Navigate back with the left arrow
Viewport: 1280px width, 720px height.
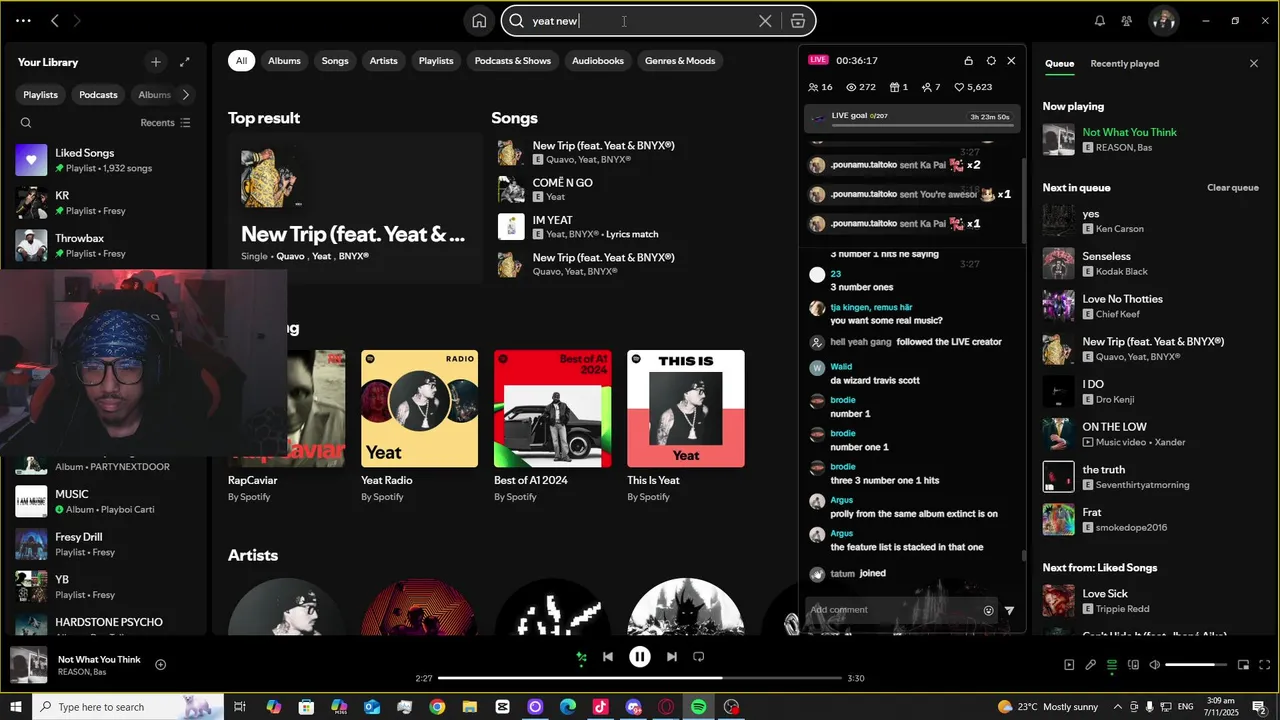pyautogui.click(x=55, y=20)
